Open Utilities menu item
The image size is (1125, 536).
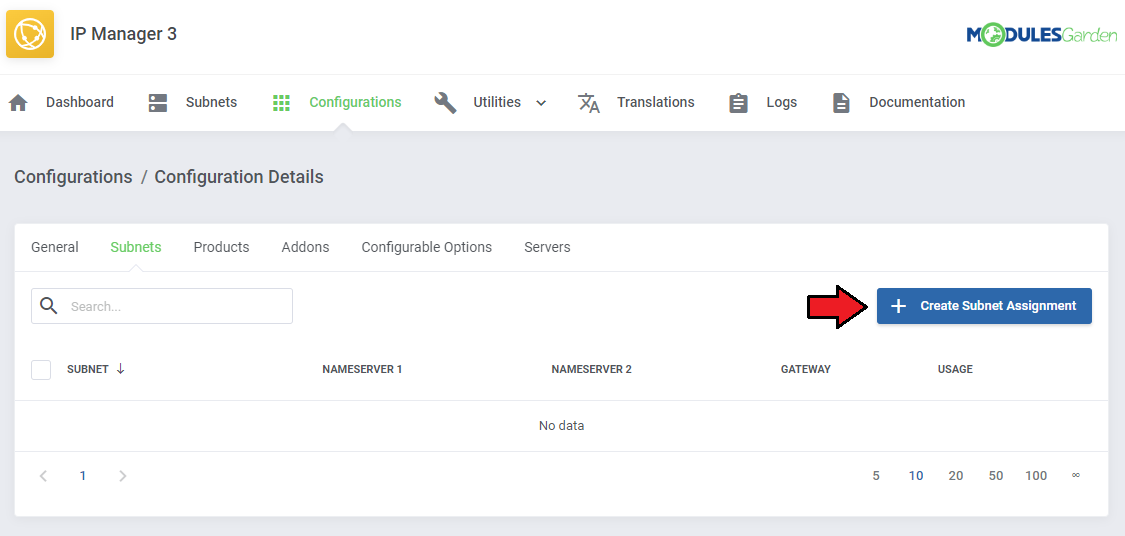point(497,102)
